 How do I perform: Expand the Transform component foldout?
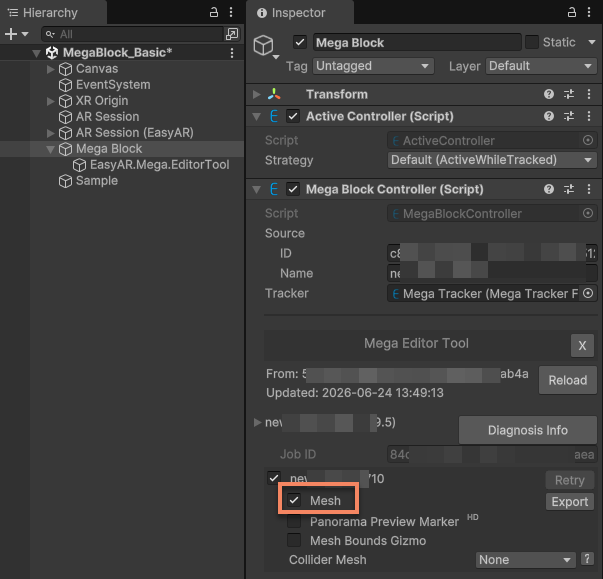[256, 94]
